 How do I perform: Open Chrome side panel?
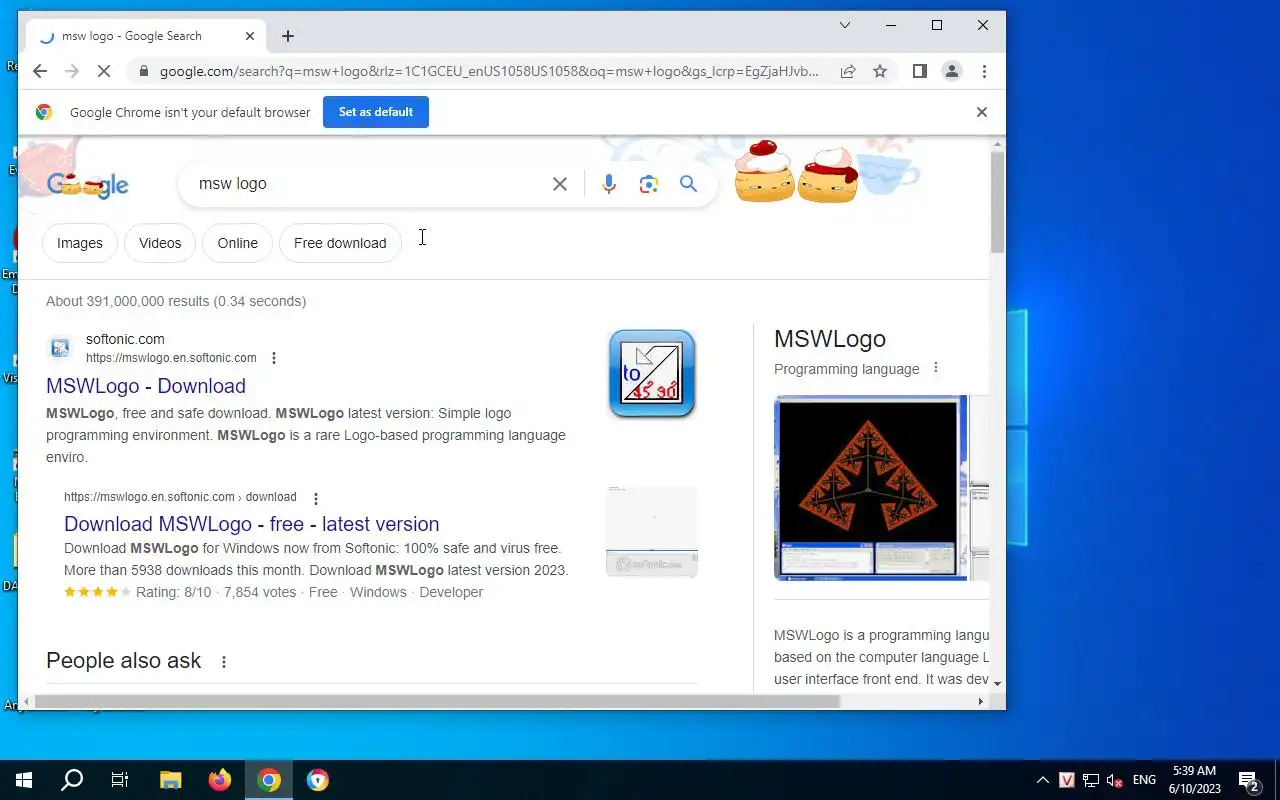tap(920, 71)
